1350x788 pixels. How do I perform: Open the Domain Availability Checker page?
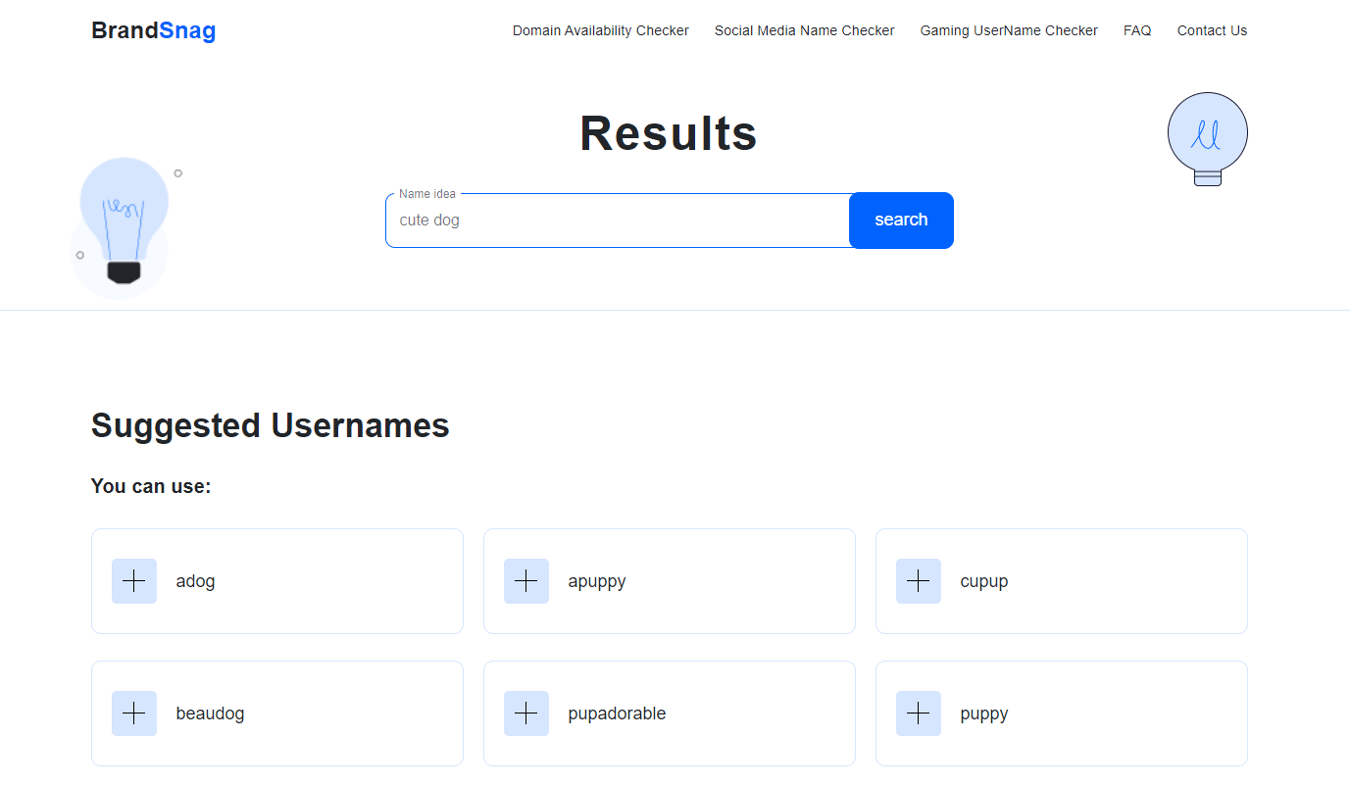(600, 30)
